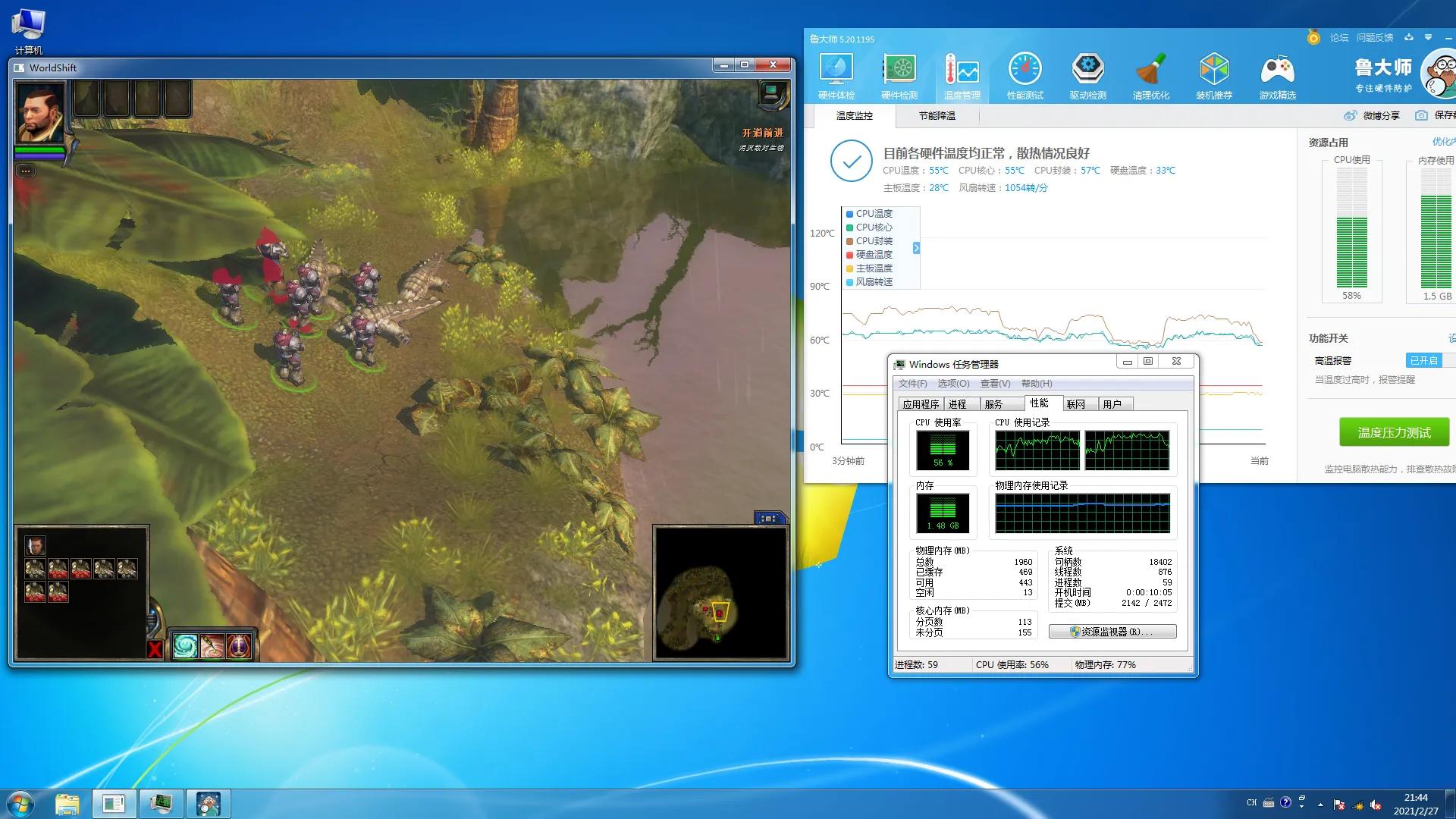Click 资源监视器 button in Task Manager
1456x819 pixels.
tap(1112, 632)
